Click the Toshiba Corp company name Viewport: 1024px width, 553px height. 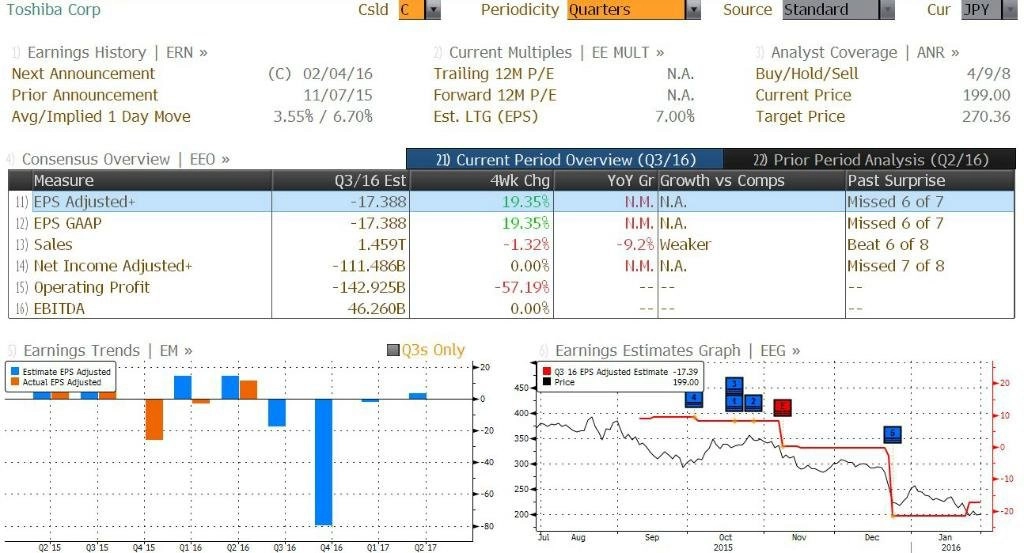(x=54, y=10)
